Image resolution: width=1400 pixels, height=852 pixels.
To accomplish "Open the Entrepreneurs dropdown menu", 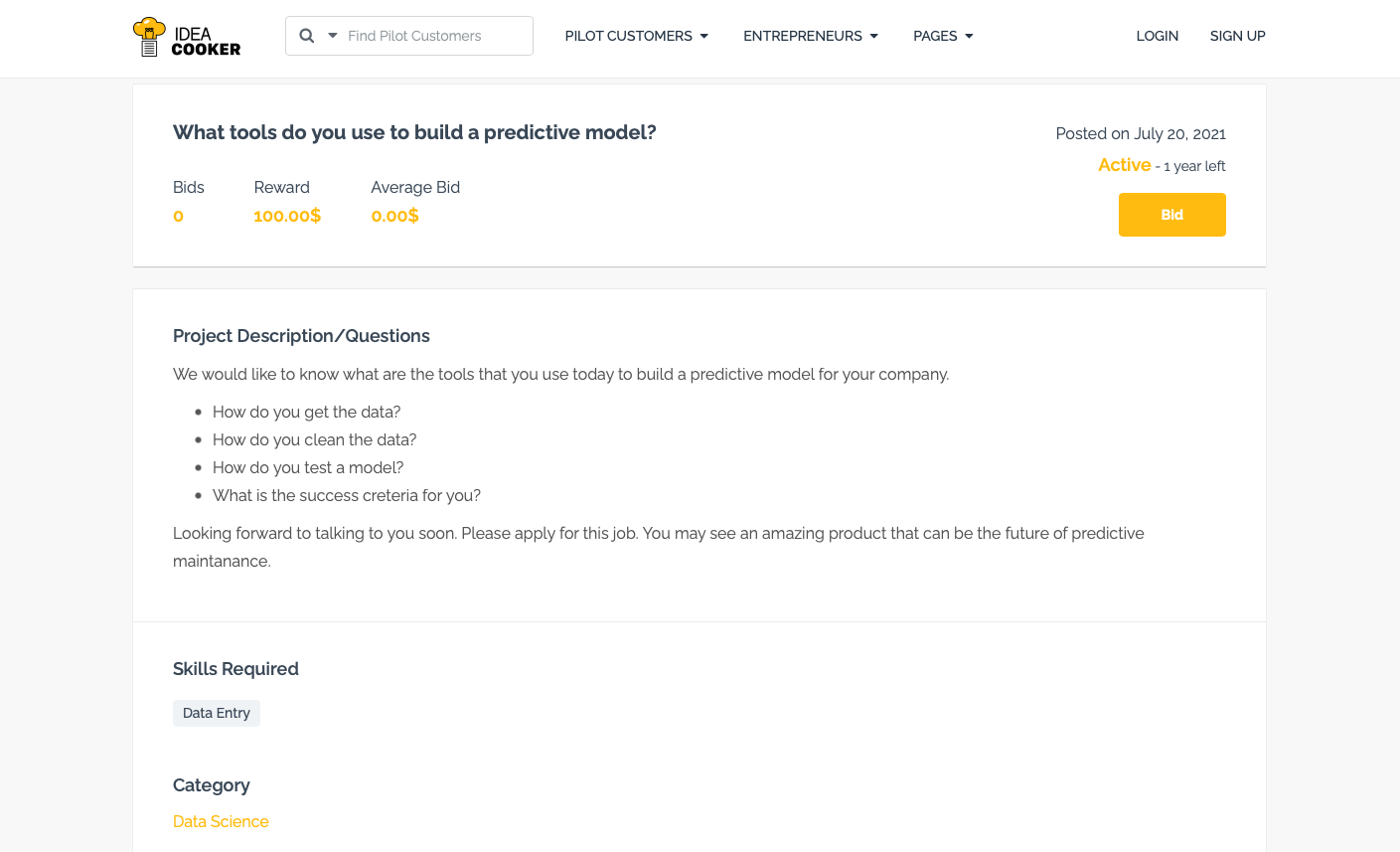I will pyautogui.click(x=802, y=36).
